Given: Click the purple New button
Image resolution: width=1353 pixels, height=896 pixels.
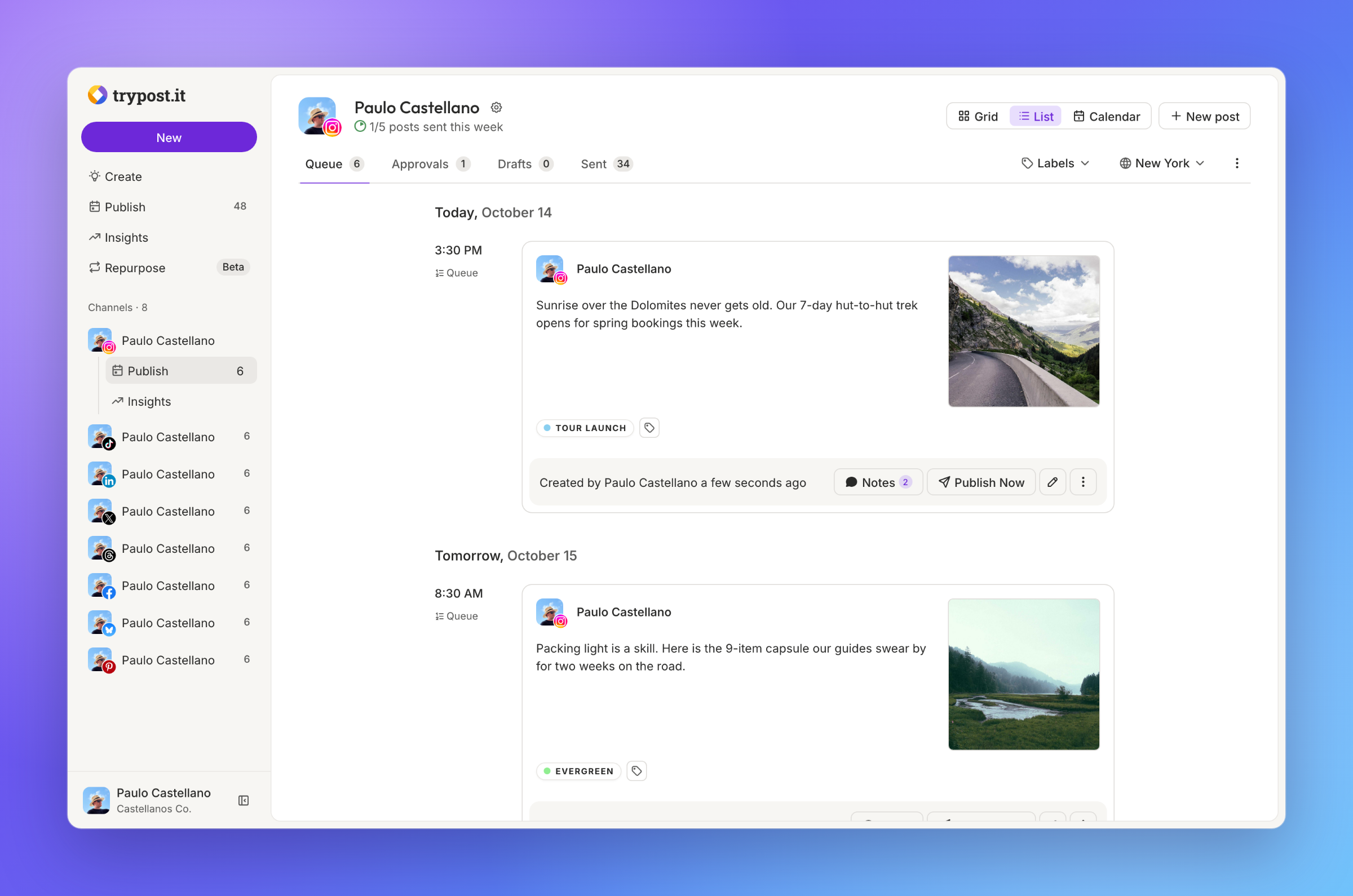Looking at the screenshot, I should click(169, 137).
